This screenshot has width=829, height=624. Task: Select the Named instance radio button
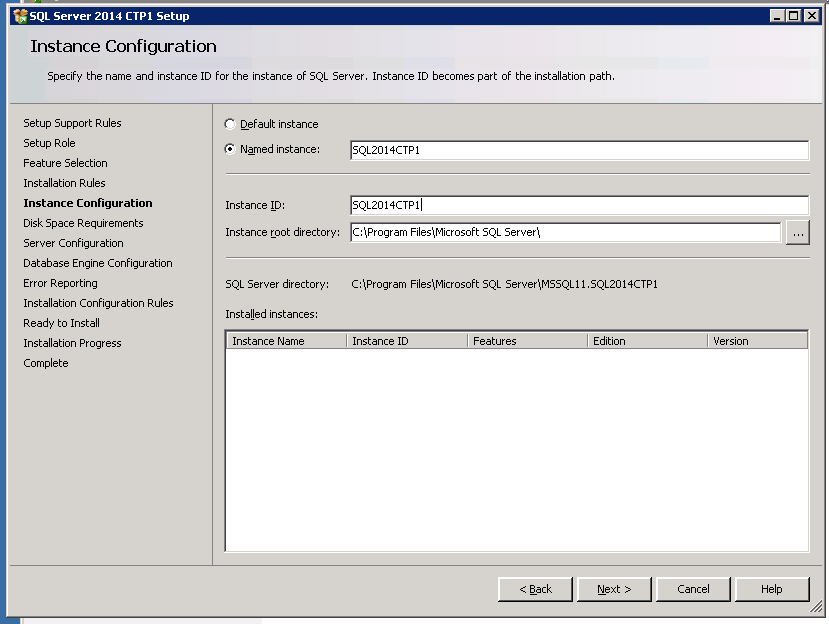[231, 149]
